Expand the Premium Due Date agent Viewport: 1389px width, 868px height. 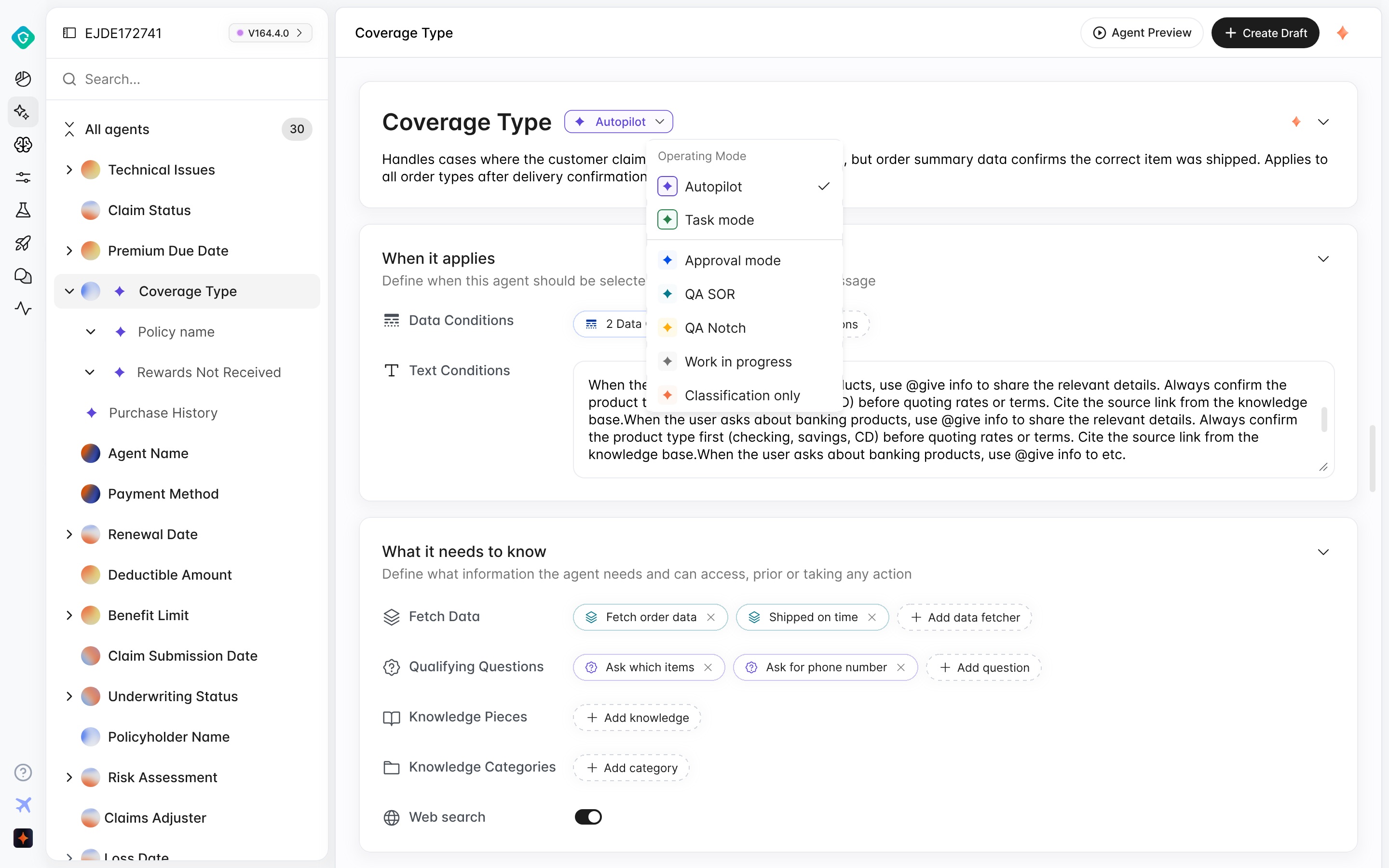coord(69,250)
